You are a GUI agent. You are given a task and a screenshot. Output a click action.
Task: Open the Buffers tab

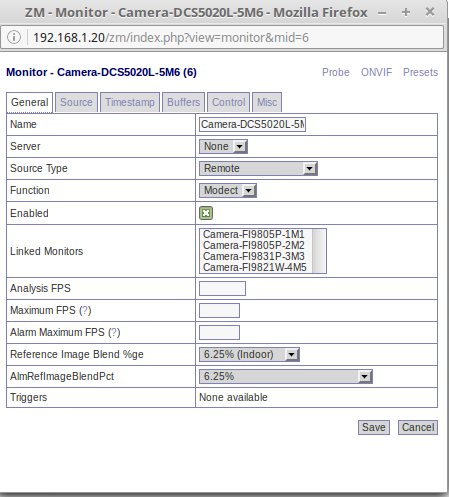tap(184, 102)
